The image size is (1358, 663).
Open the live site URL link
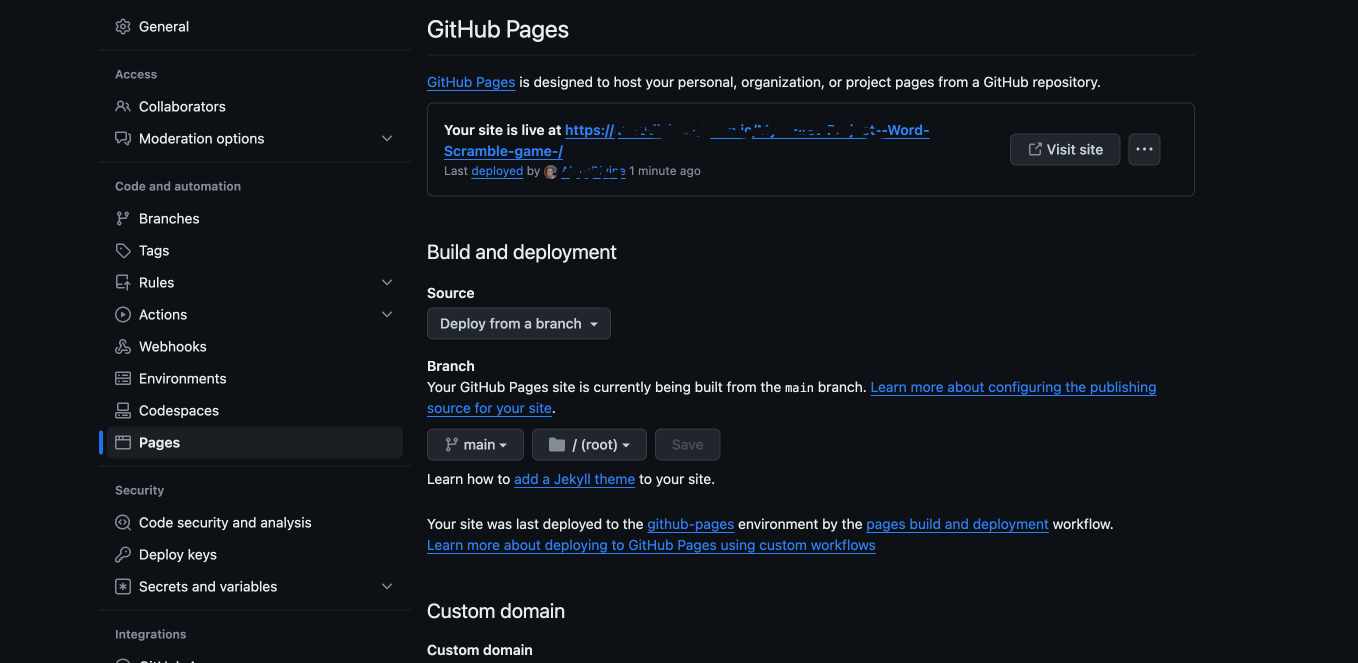click(687, 141)
